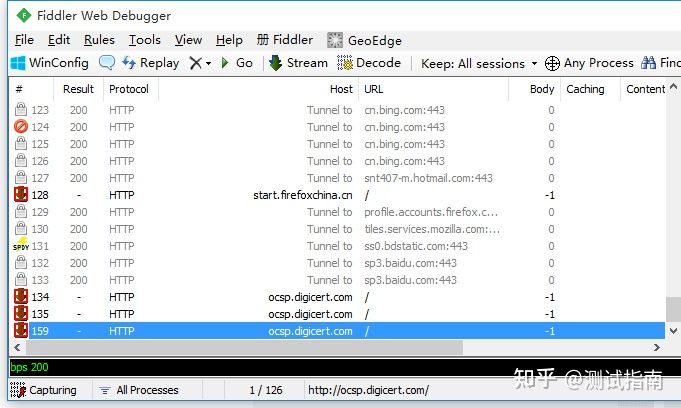The height and width of the screenshot is (408, 681).
Task: Click the right arrow of horizontal scrollbar
Action: (x=657, y=348)
